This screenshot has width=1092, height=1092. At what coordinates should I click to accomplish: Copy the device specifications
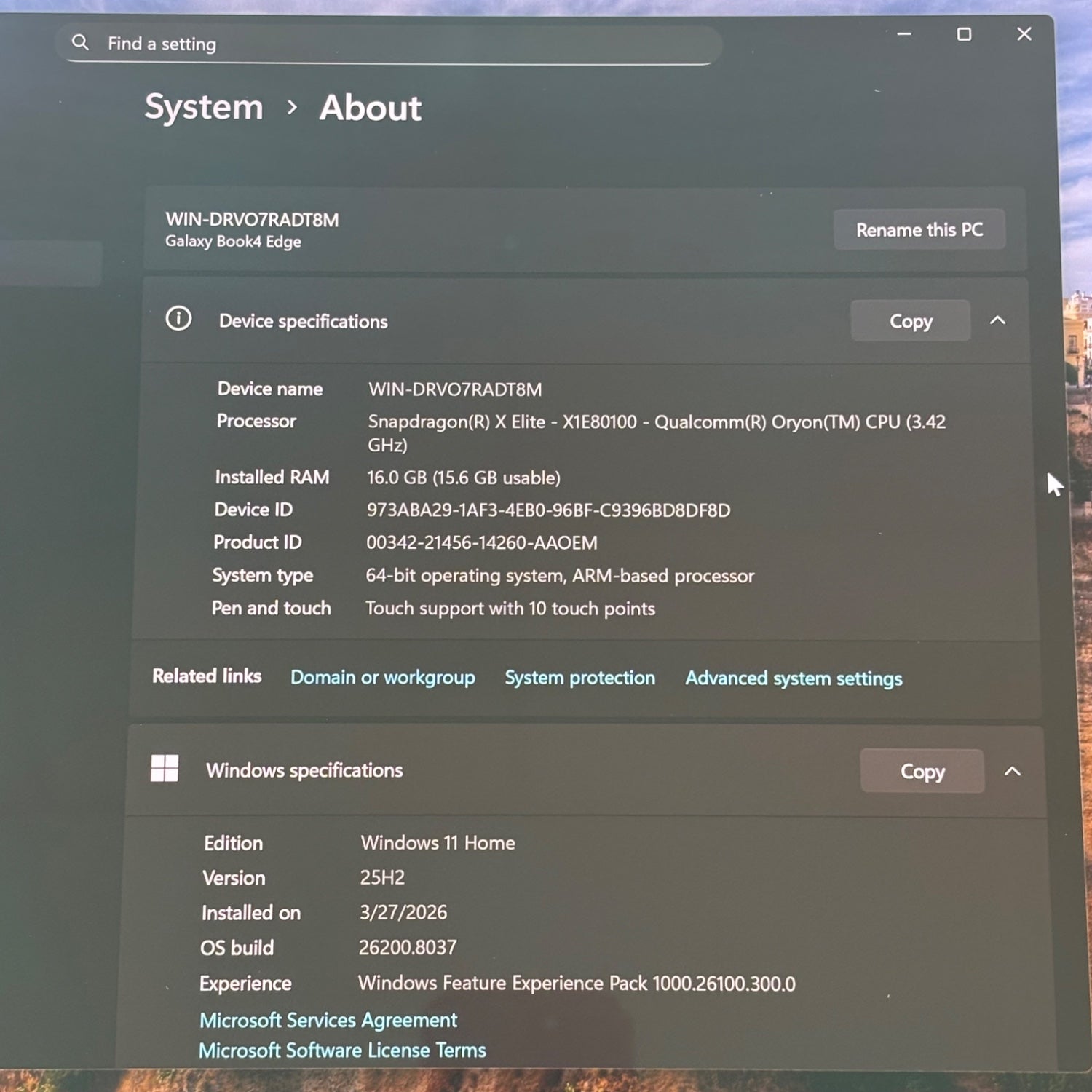point(910,321)
